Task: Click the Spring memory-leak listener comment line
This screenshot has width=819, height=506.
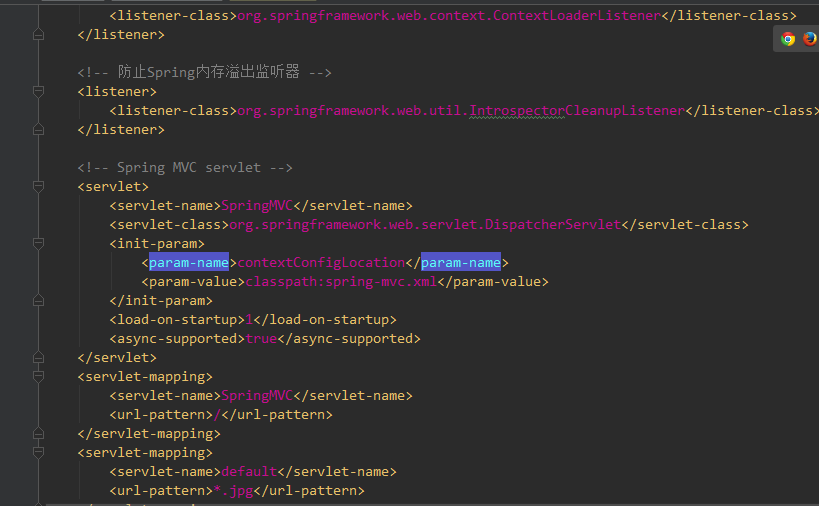Action: click(204, 72)
